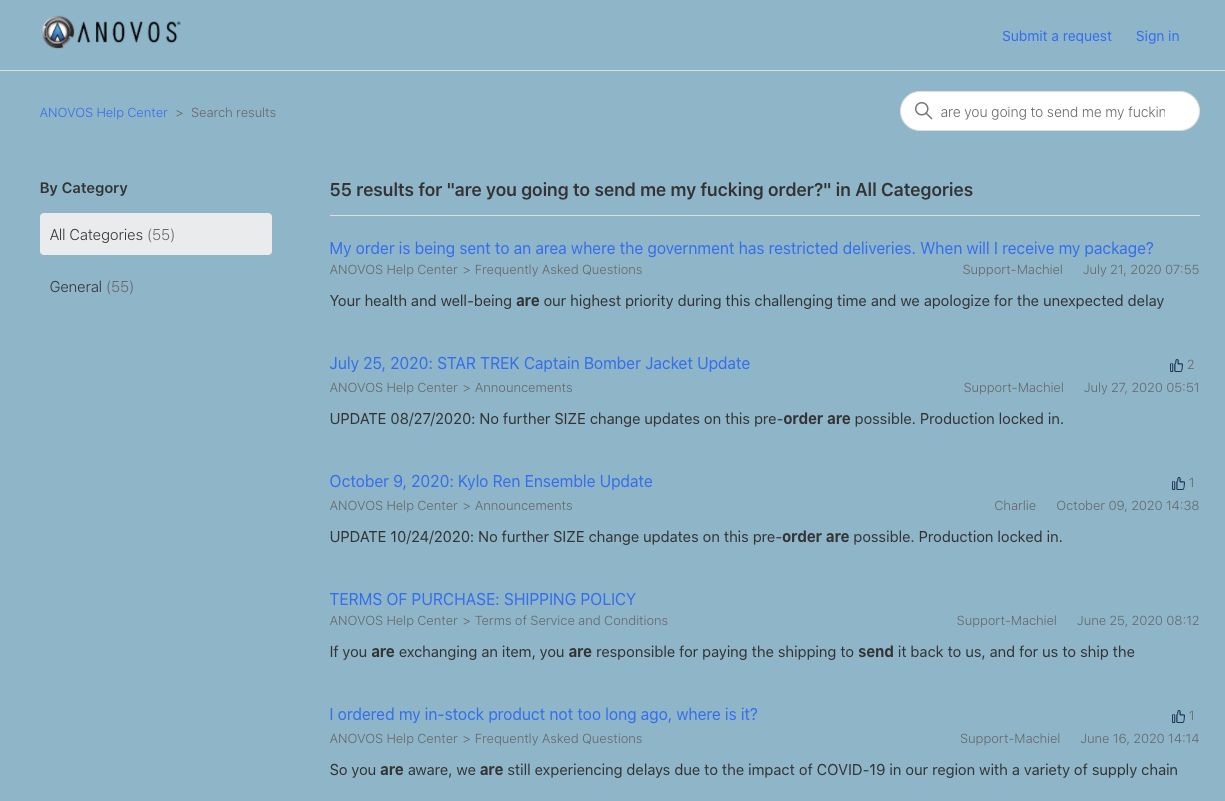This screenshot has width=1225, height=801.
Task: Click Announcements under Bomber Jacket Update result
Action: pyautogui.click(x=524, y=388)
